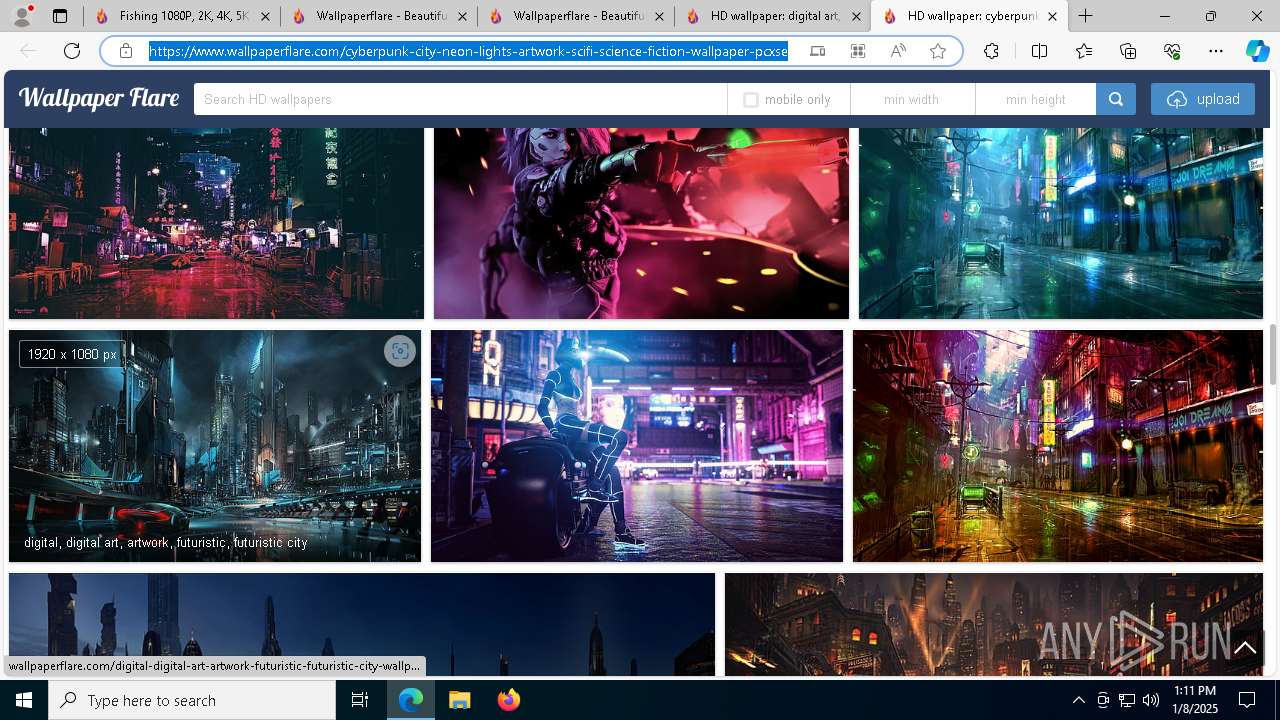Open a new browser tab
Screen dimensions: 1280x720
(1086, 16)
